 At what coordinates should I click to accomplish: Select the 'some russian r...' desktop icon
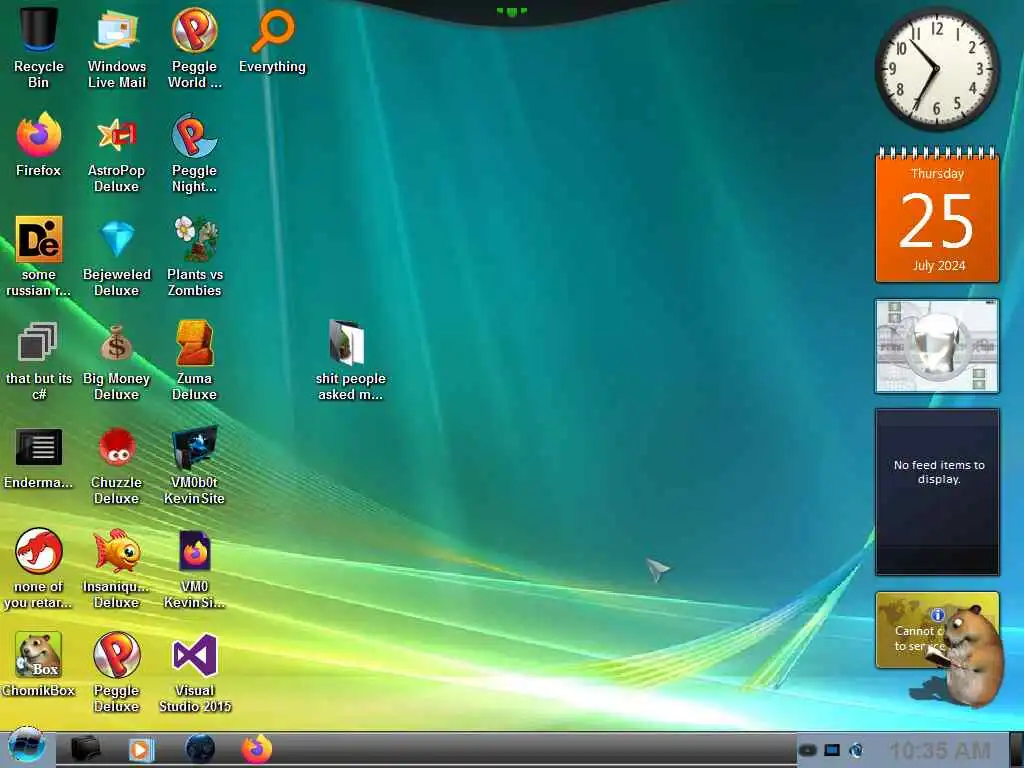pyautogui.click(x=39, y=257)
